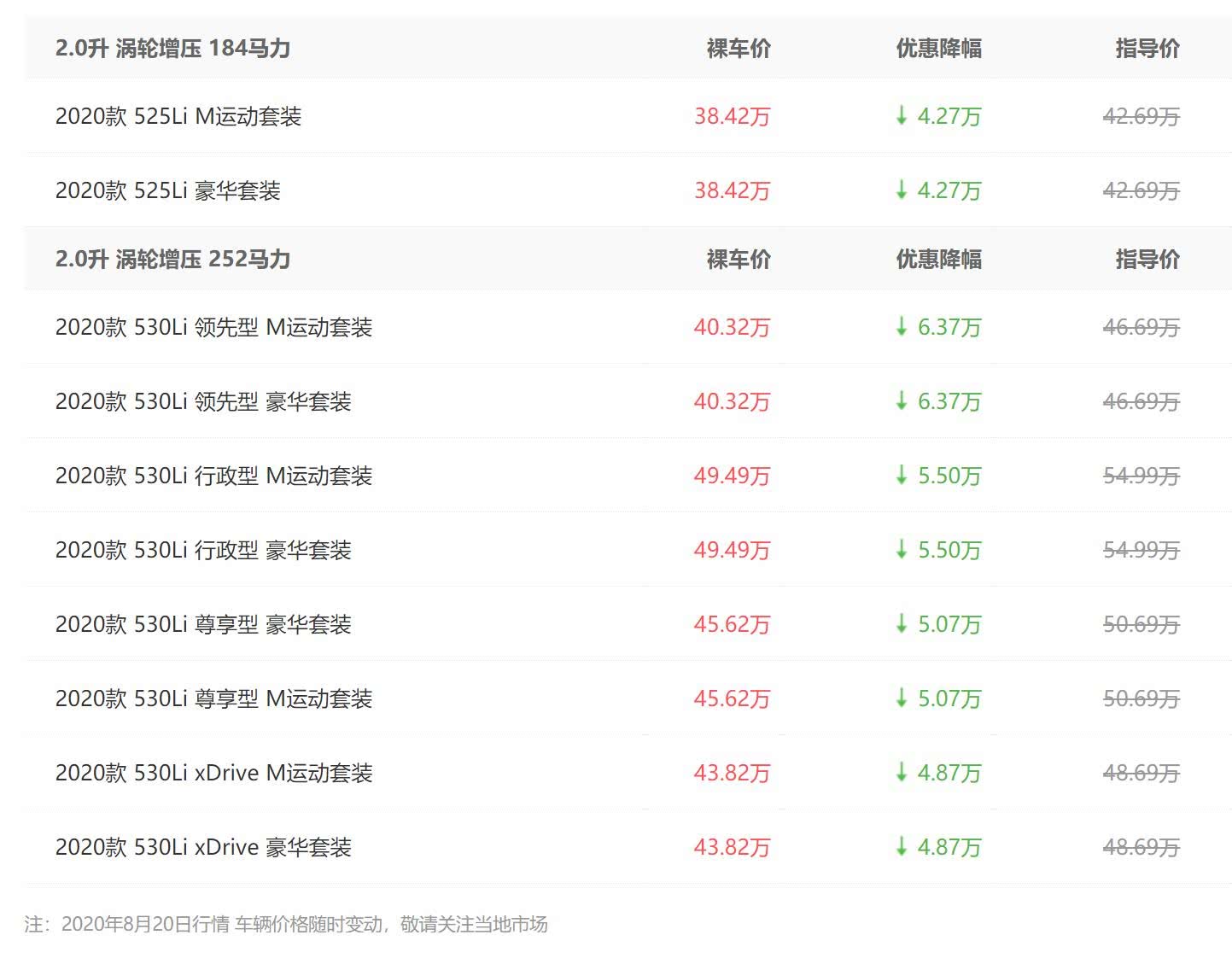Image resolution: width=1232 pixels, height=970 pixels.
Task: Click 46.69万 guide price for 领先型 豪华套装
Action: (1141, 401)
